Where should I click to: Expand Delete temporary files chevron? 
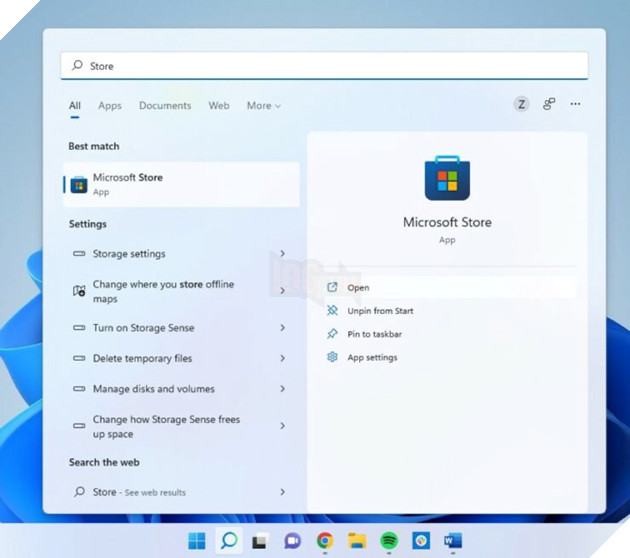(x=282, y=358)
